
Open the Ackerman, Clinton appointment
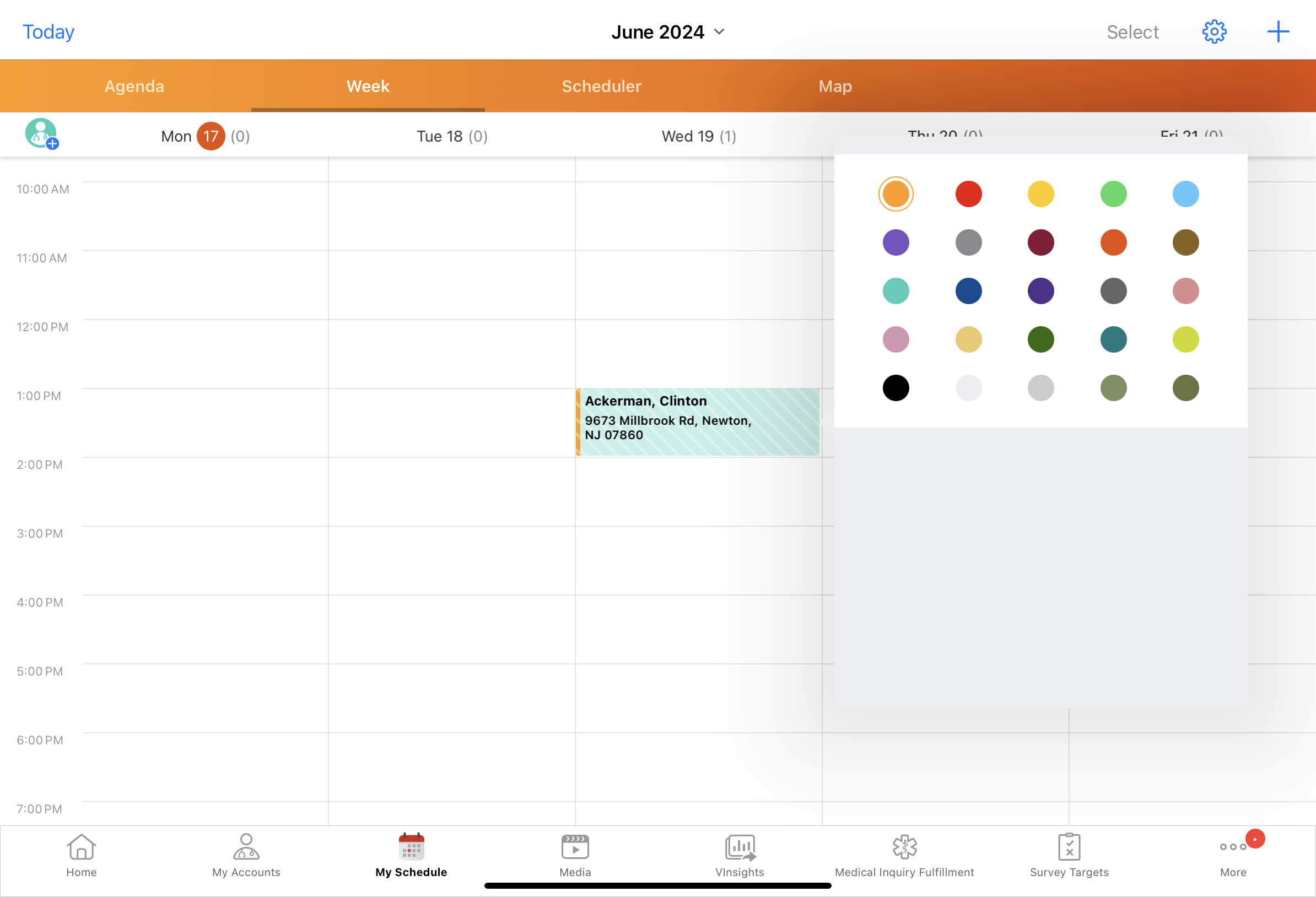tap(697, 422)
